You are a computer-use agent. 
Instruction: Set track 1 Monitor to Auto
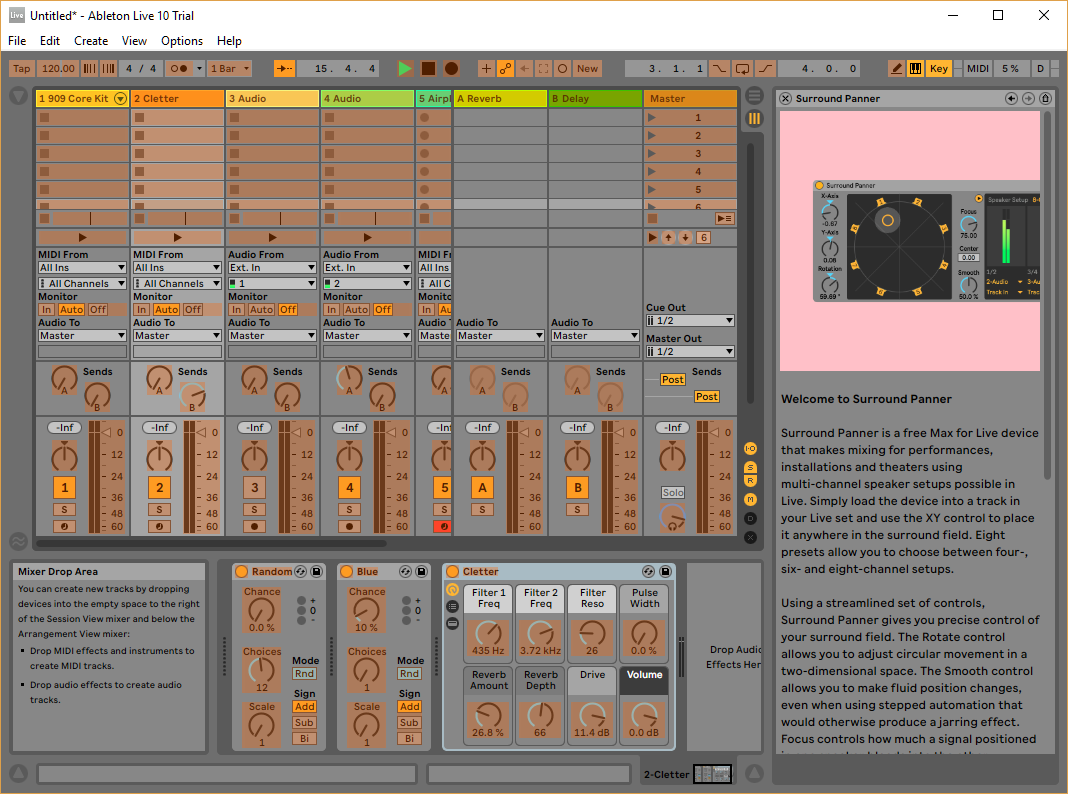[x=72, y=310]
